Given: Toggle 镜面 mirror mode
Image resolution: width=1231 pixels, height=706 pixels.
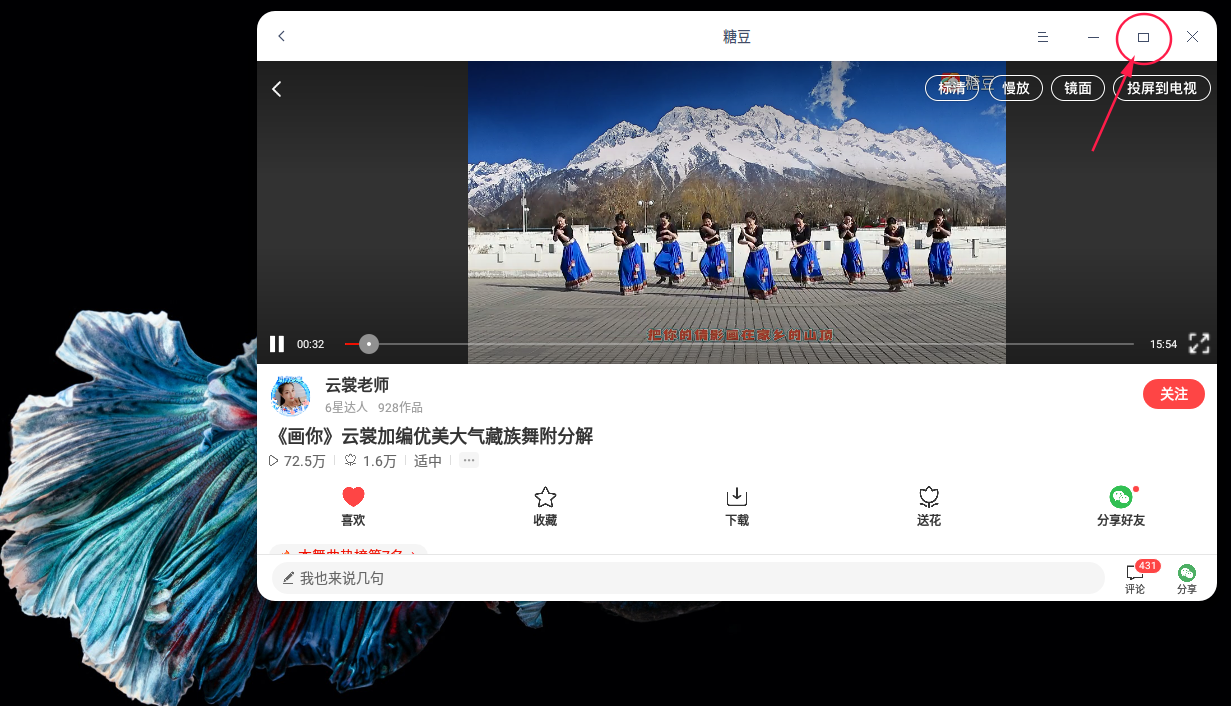Looking at the screenshot, I should coord(1077,88).
